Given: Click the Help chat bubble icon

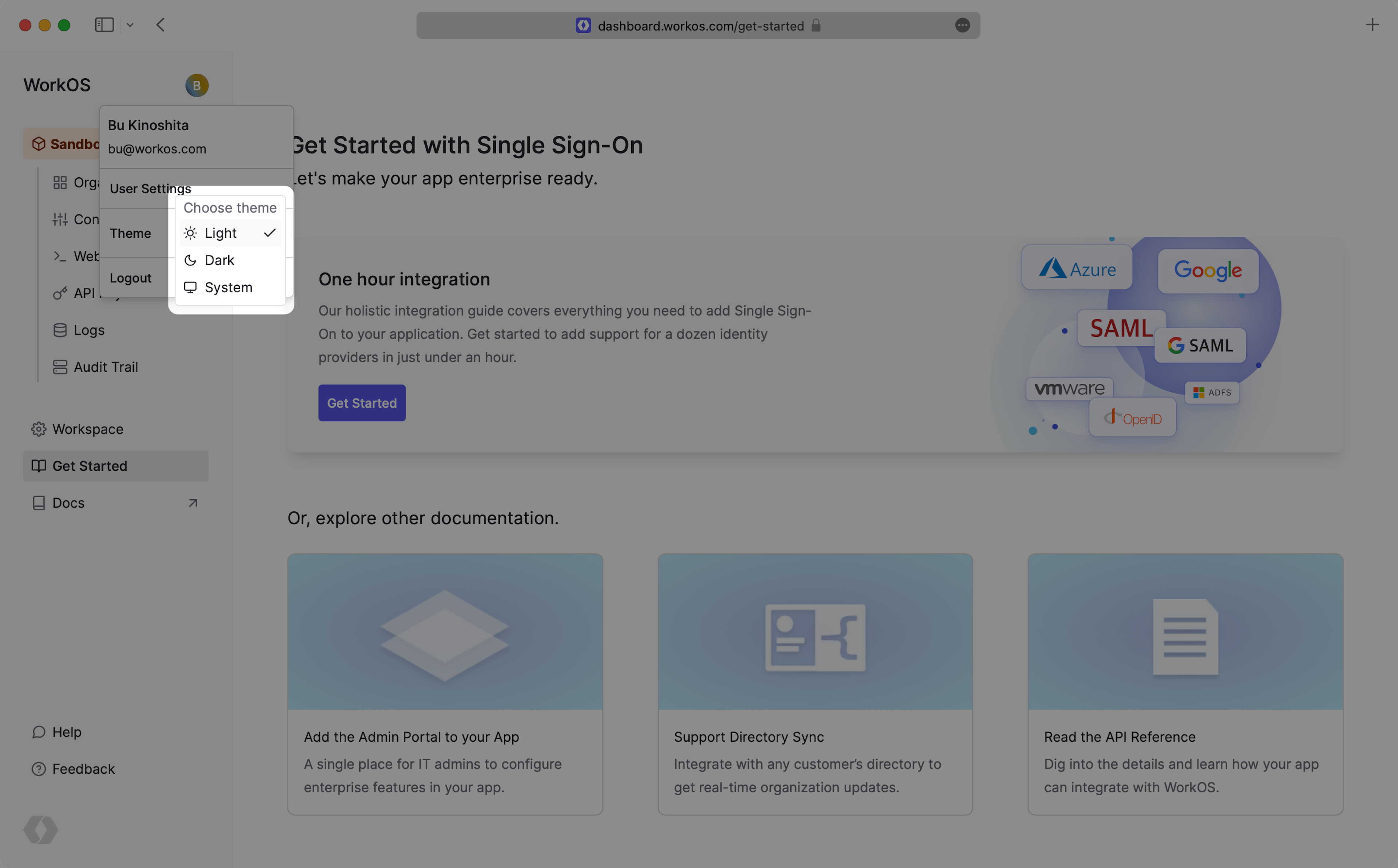Looking at the screenshot, I should 39,732.
